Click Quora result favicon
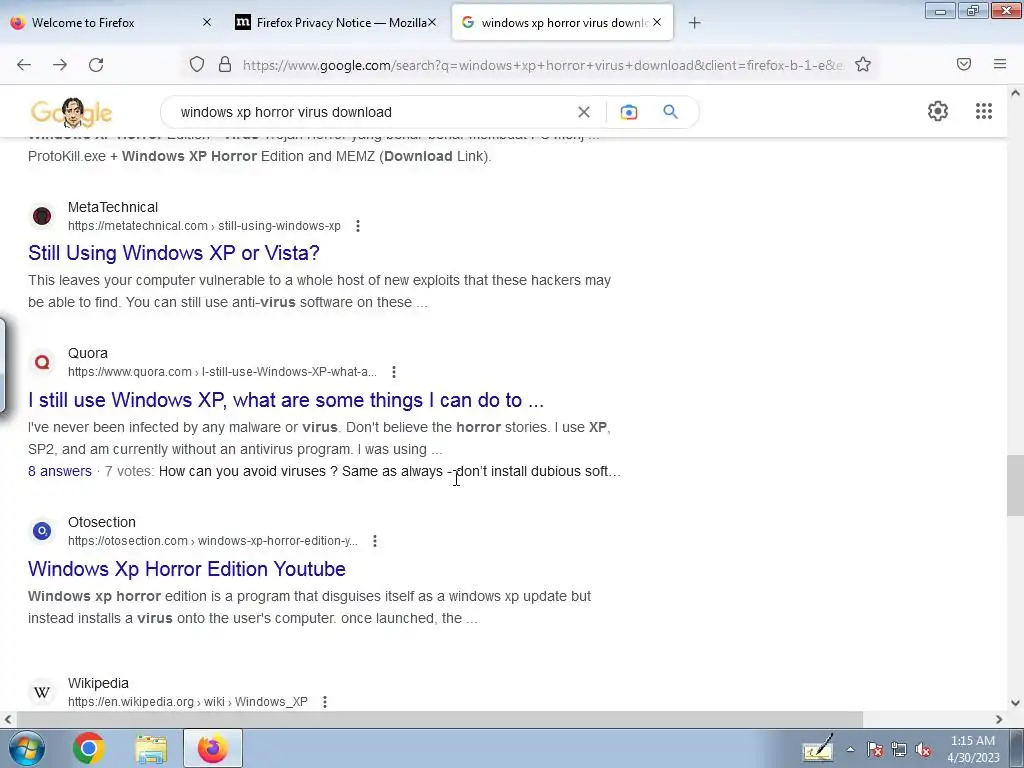 point(42,362)
